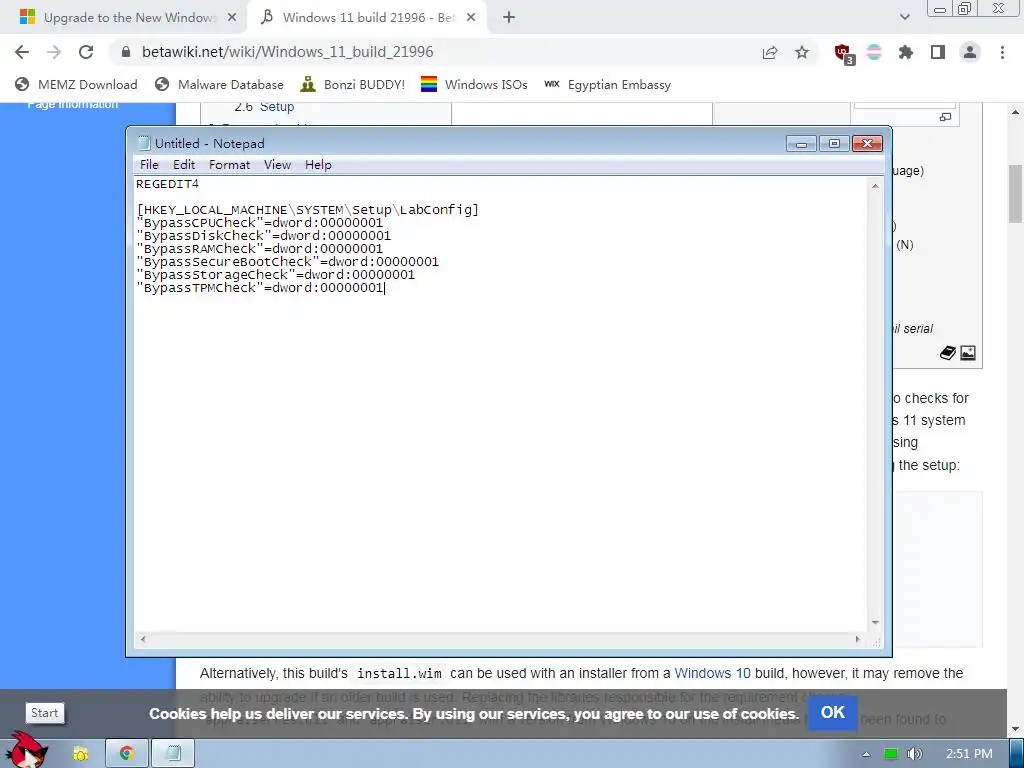The height and width of the screenshot is (768, 1024).
Task: Open the MEMZ Download bookmark
Action: [x=76, y=84]
